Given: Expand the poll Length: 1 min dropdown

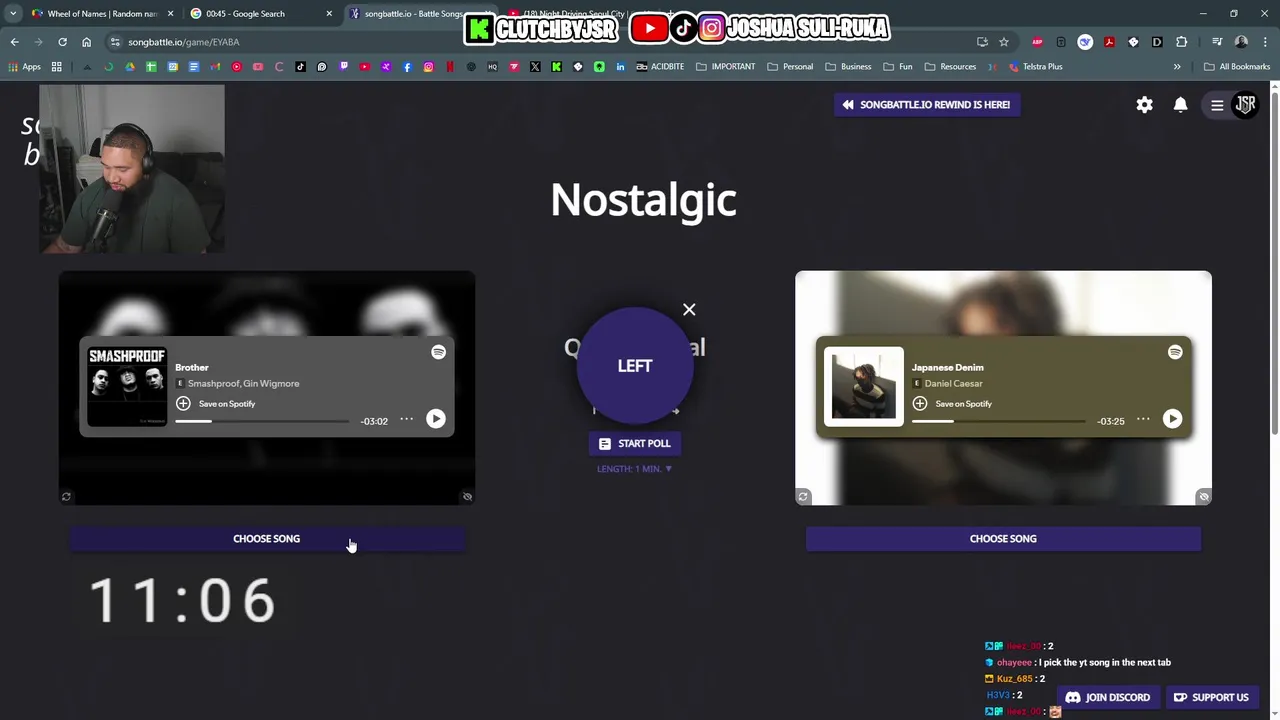Looking at the screenshot, I should (635, 469).
